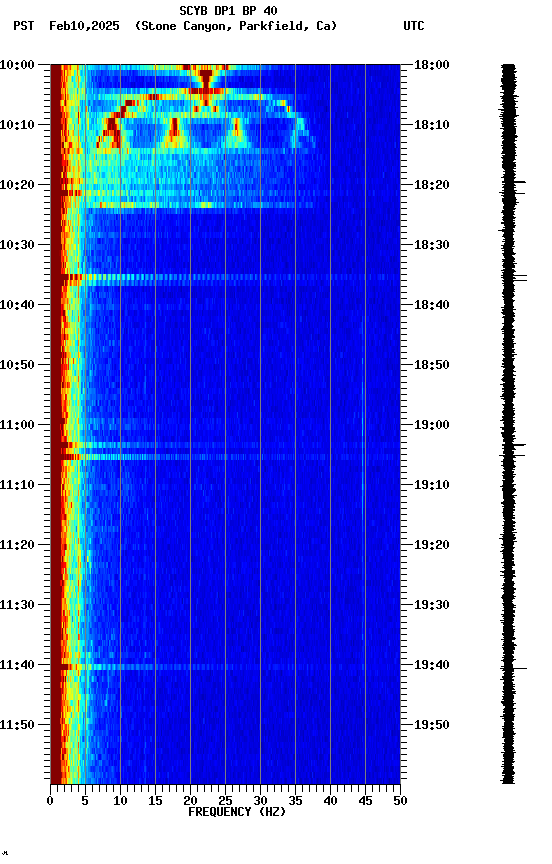552x864 pixels.
Task: Click the '11:20' PST time label
Action: [17, 546]
